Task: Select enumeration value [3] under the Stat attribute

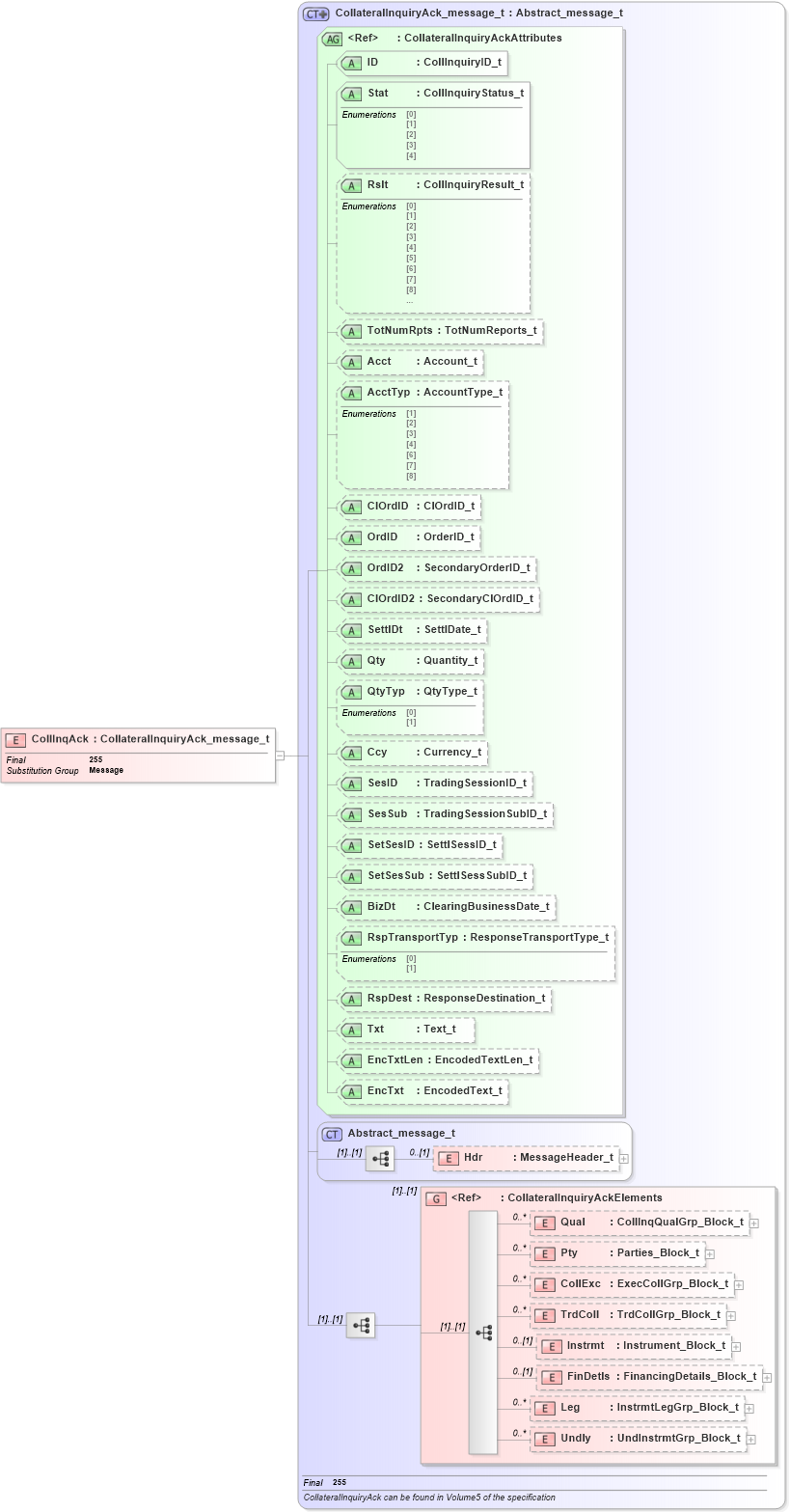Action: pyautogui.click(x=411, y=145)
